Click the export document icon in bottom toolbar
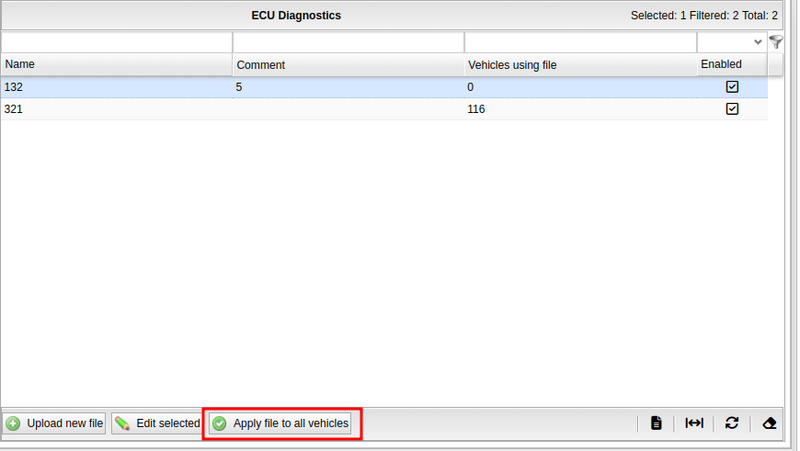The image size is (800, 451). [x=656, y=423]
